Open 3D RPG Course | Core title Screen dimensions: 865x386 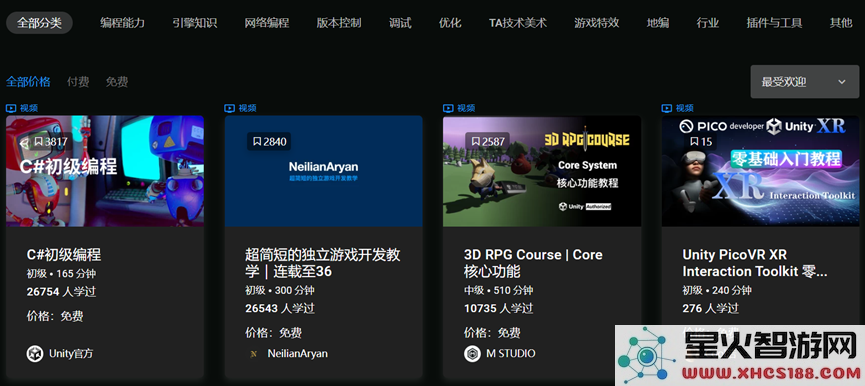533,263
